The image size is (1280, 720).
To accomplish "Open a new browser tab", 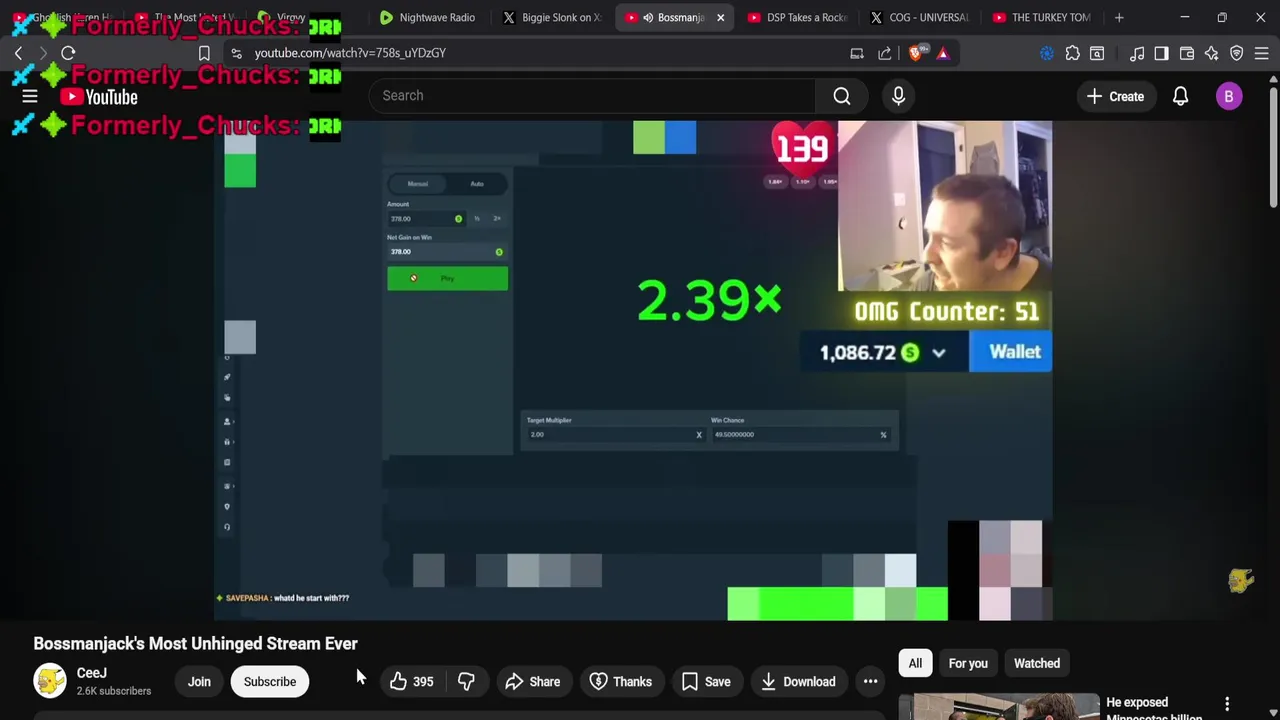I will pos(1119,17).
